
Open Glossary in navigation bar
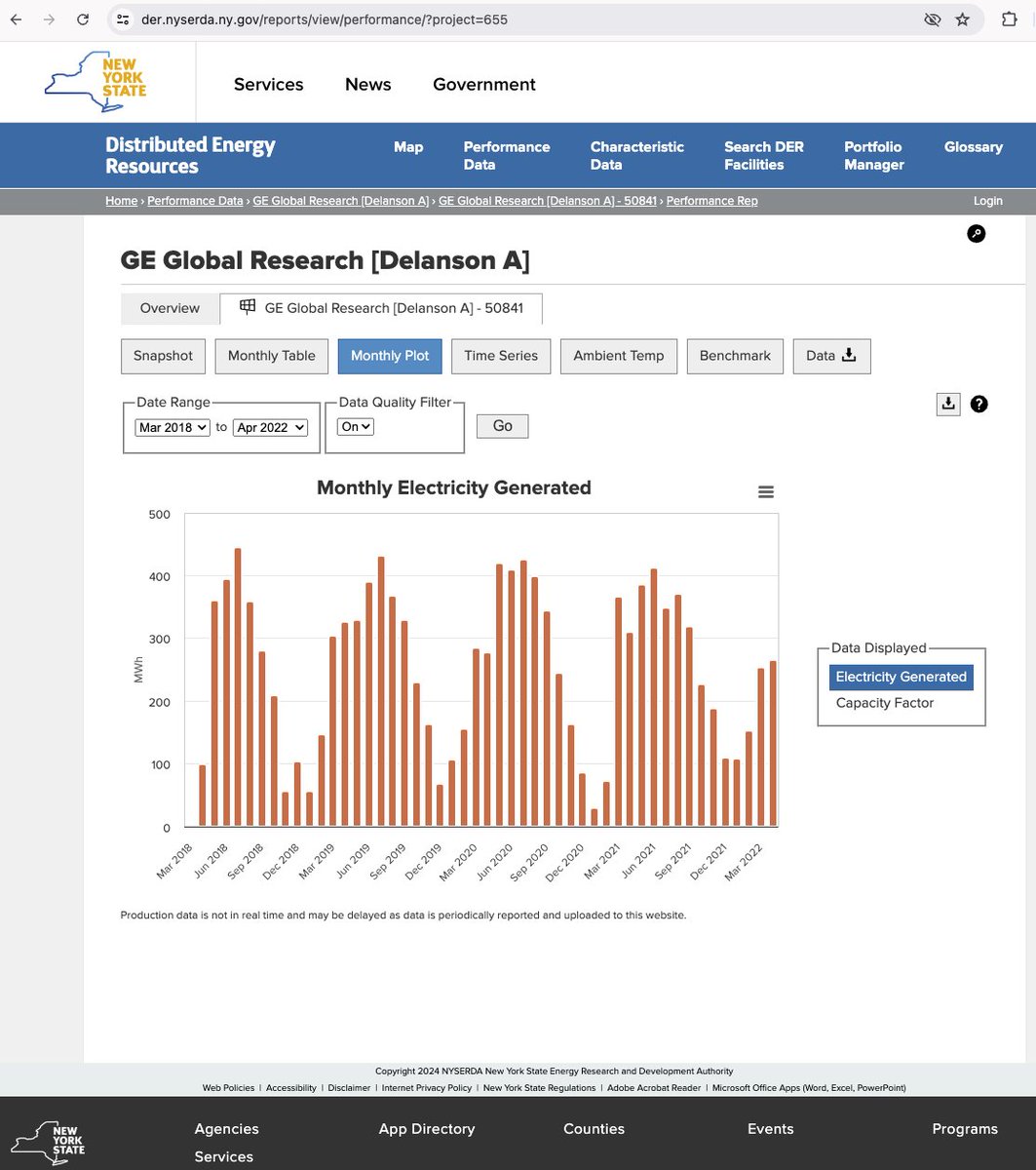[x=974, y=147]
